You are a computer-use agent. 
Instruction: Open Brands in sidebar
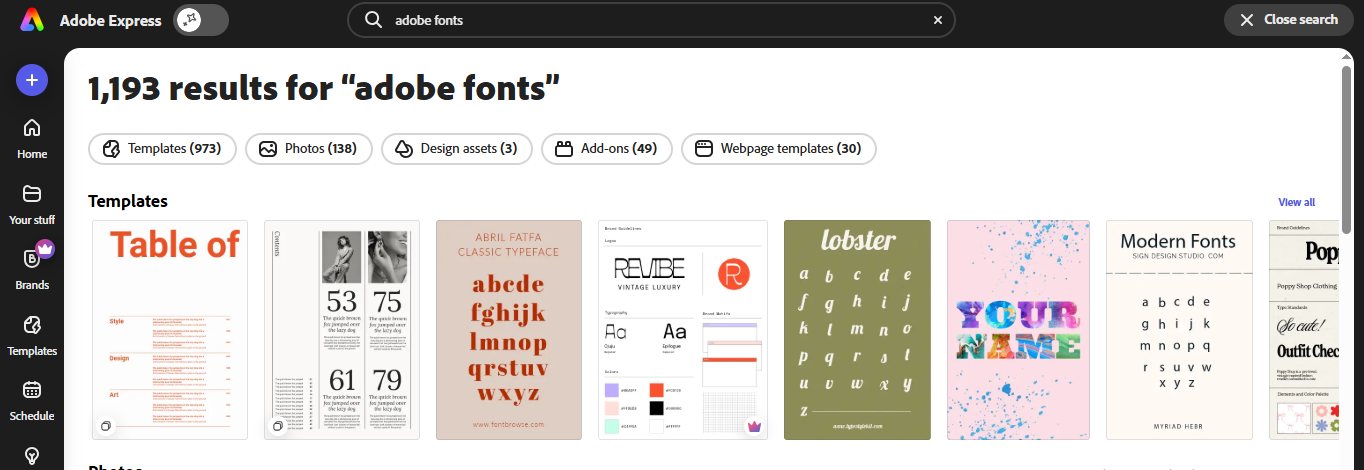32,270
